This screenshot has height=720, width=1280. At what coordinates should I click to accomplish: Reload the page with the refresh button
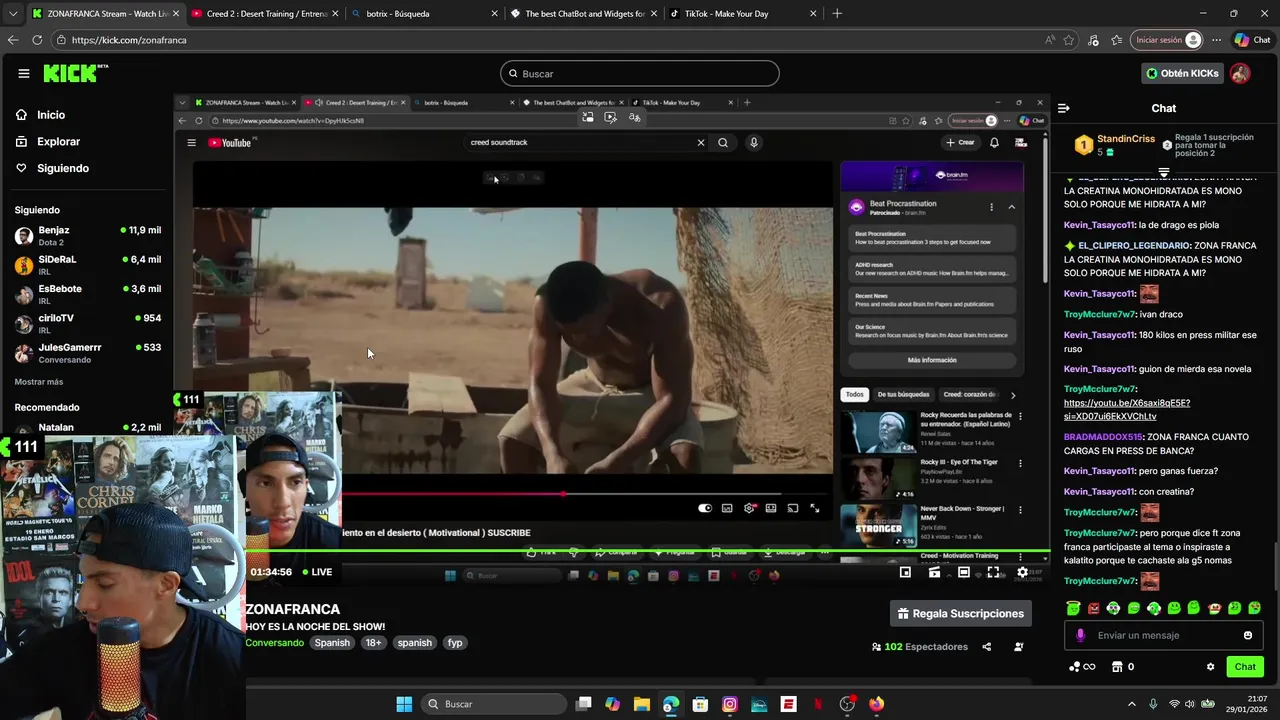point(37,40)
